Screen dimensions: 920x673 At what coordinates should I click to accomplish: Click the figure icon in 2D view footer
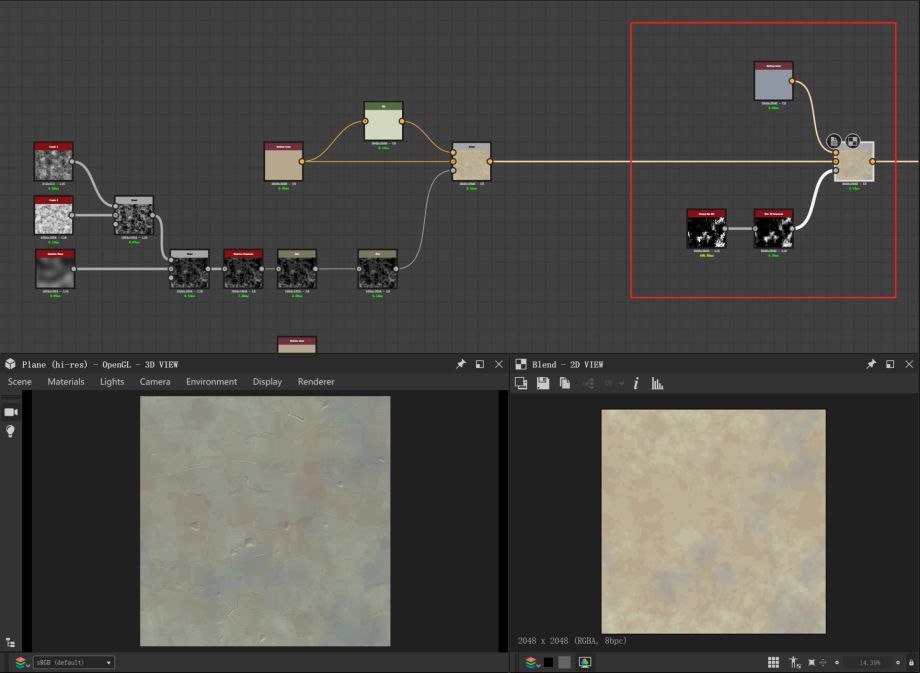[794, 662]
